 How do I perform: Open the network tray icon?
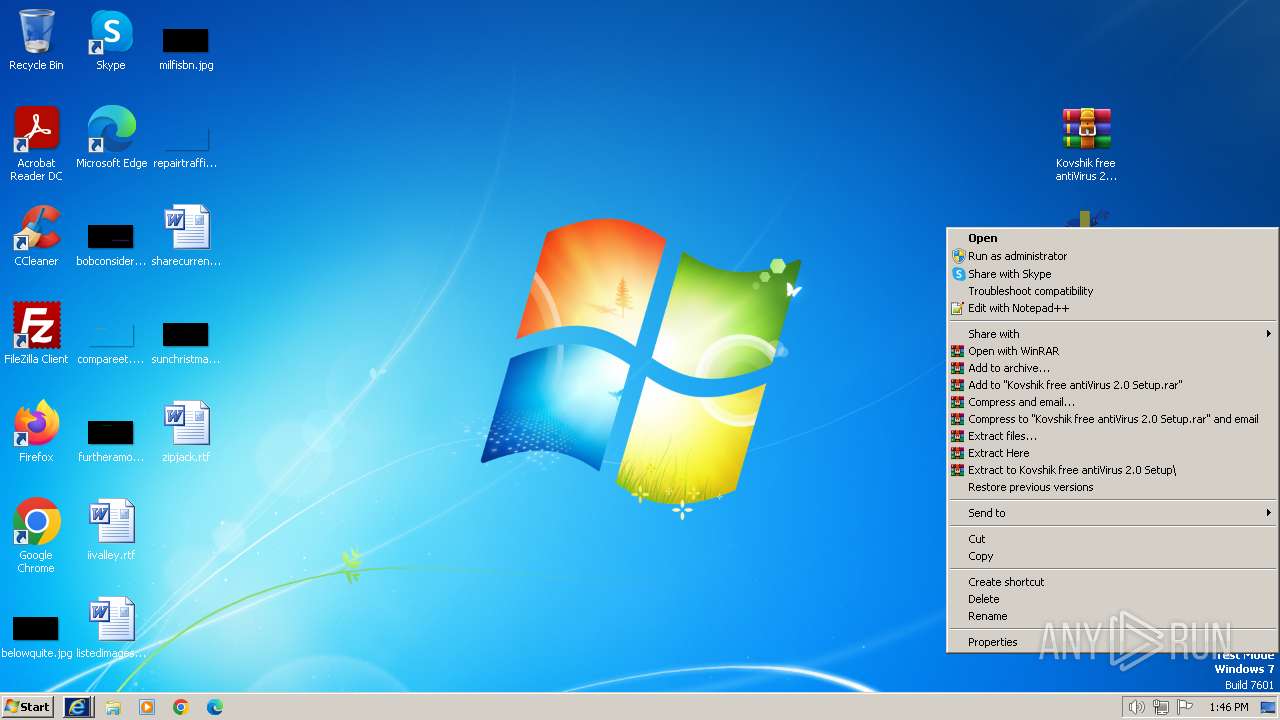pyautogui.click(x=1161, y=707)
